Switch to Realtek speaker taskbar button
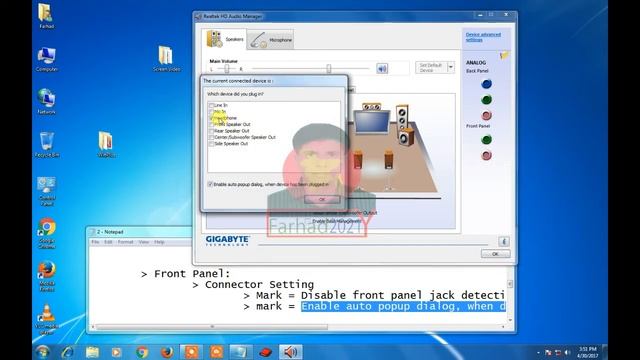Screen dimensions: 640x360 (x=291, y=352)
